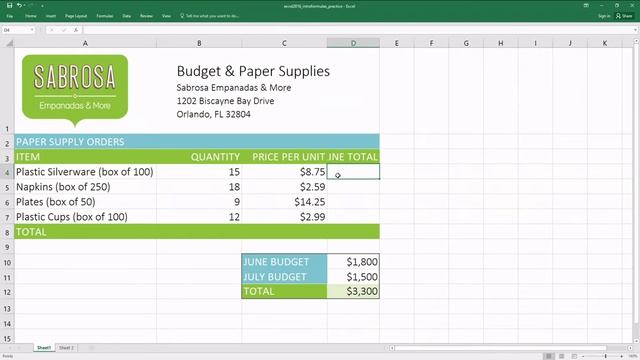Screen dimensions: 640x360
Task: Select column G header
Action: pos(466,43)
